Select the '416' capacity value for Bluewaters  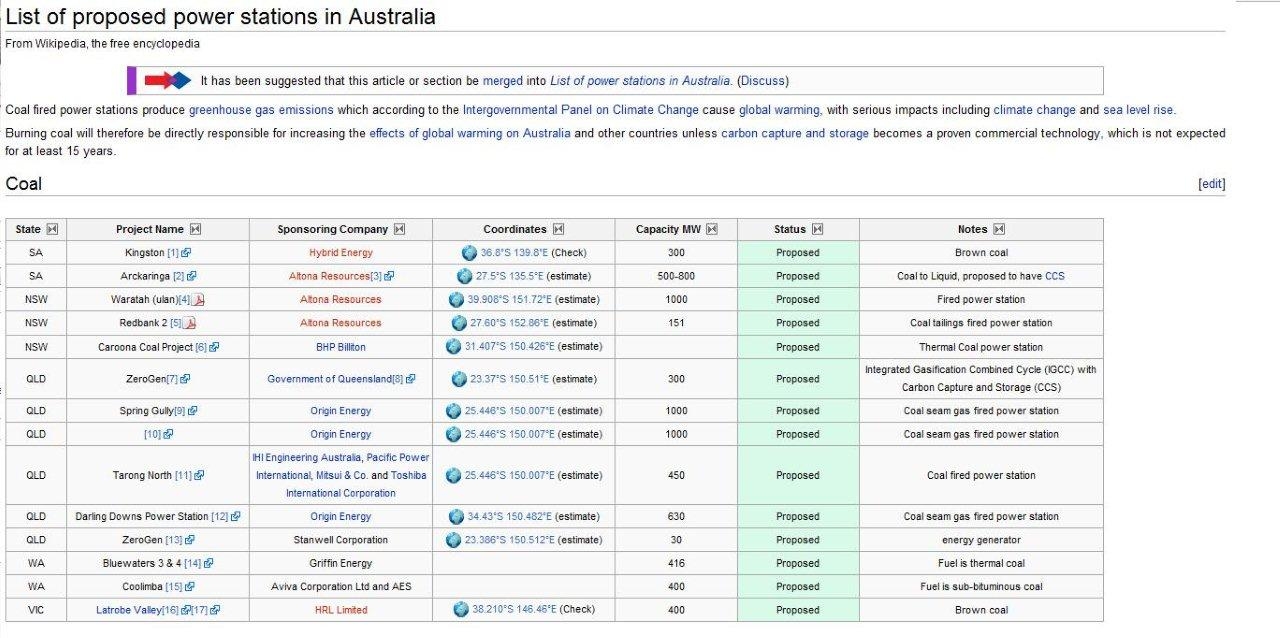click(676, 564)
